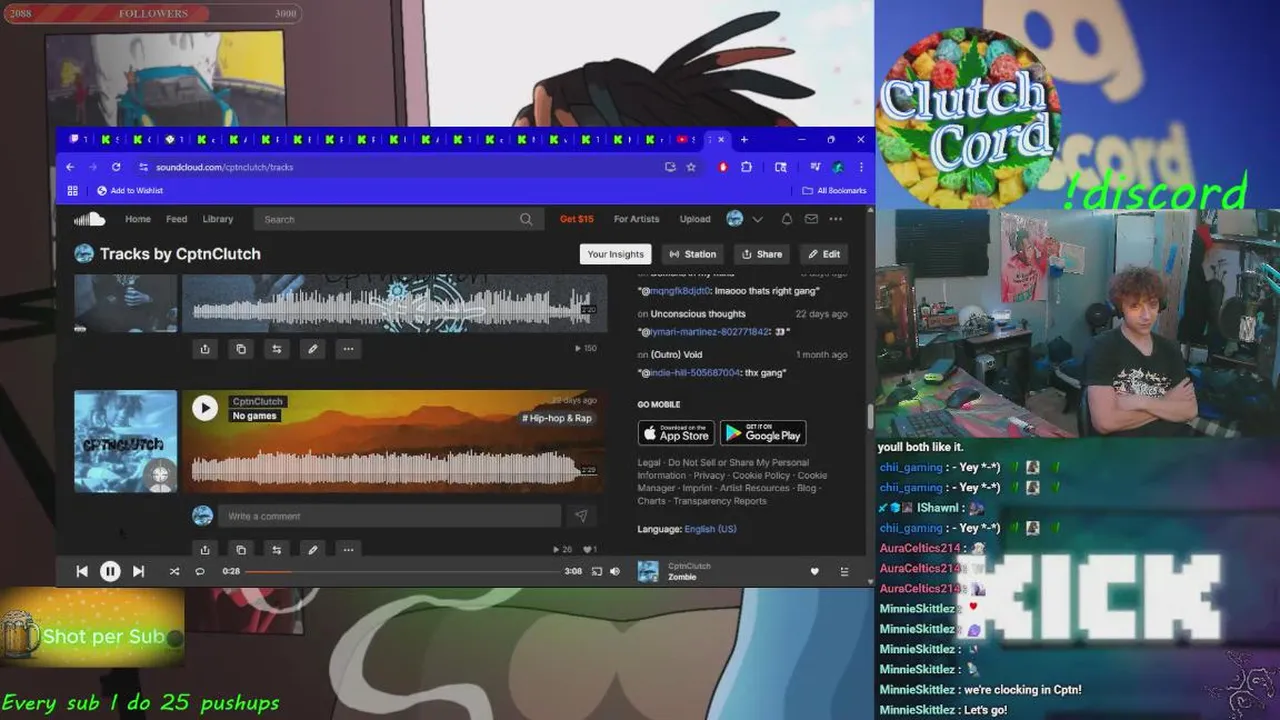This screenshot has width=1280, height=720.
Task: Open the Unconscious thoughts comment track link
Action: click(x=698, y=314)
